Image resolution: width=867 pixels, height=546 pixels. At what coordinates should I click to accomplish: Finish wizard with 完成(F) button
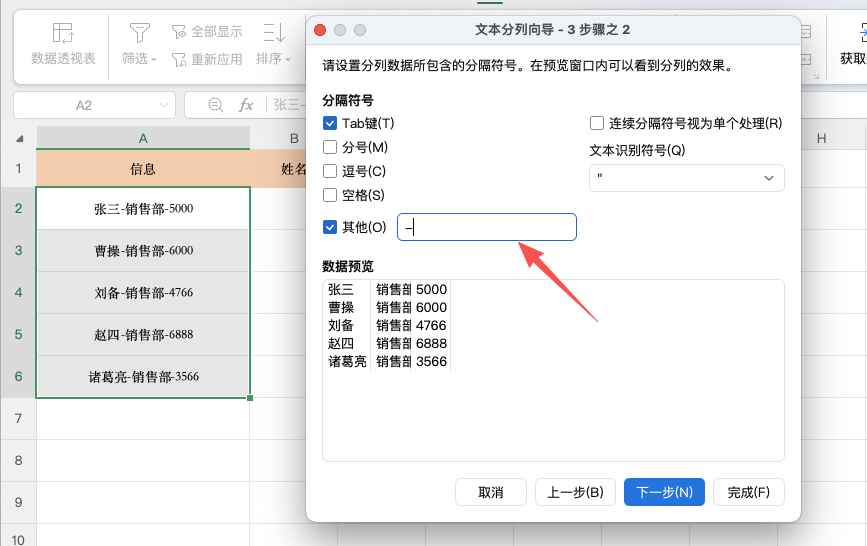coord(749,492)
